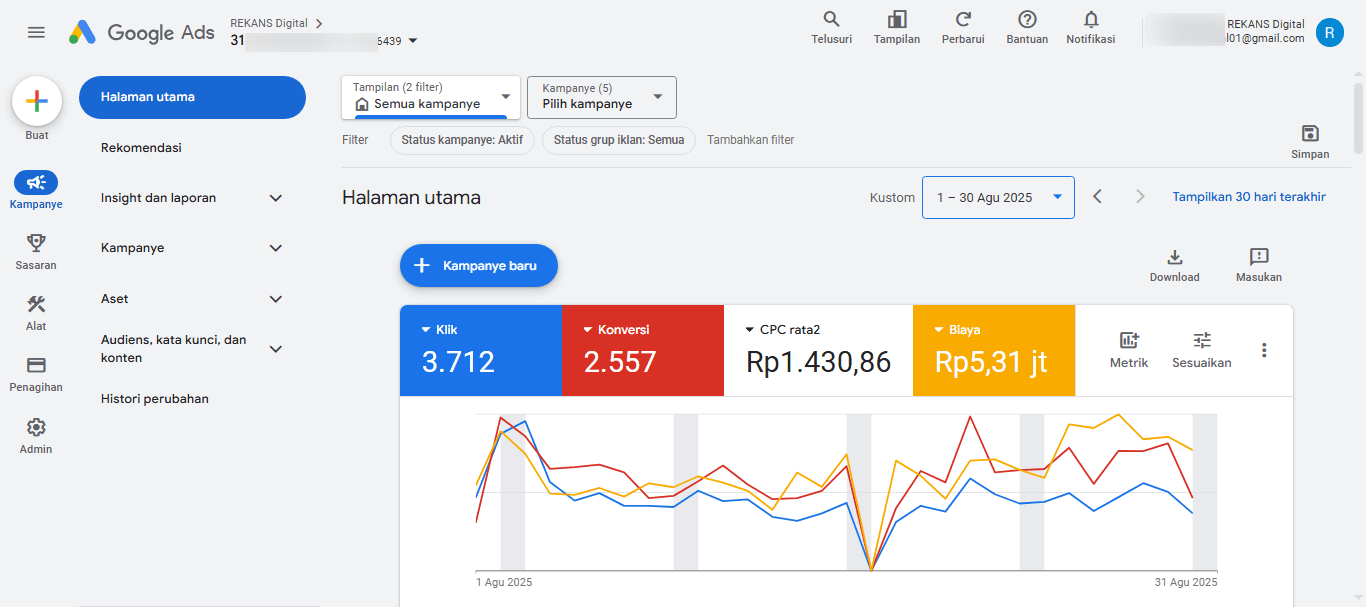Select the red Konversi metric tile

[x=642, y=351]
